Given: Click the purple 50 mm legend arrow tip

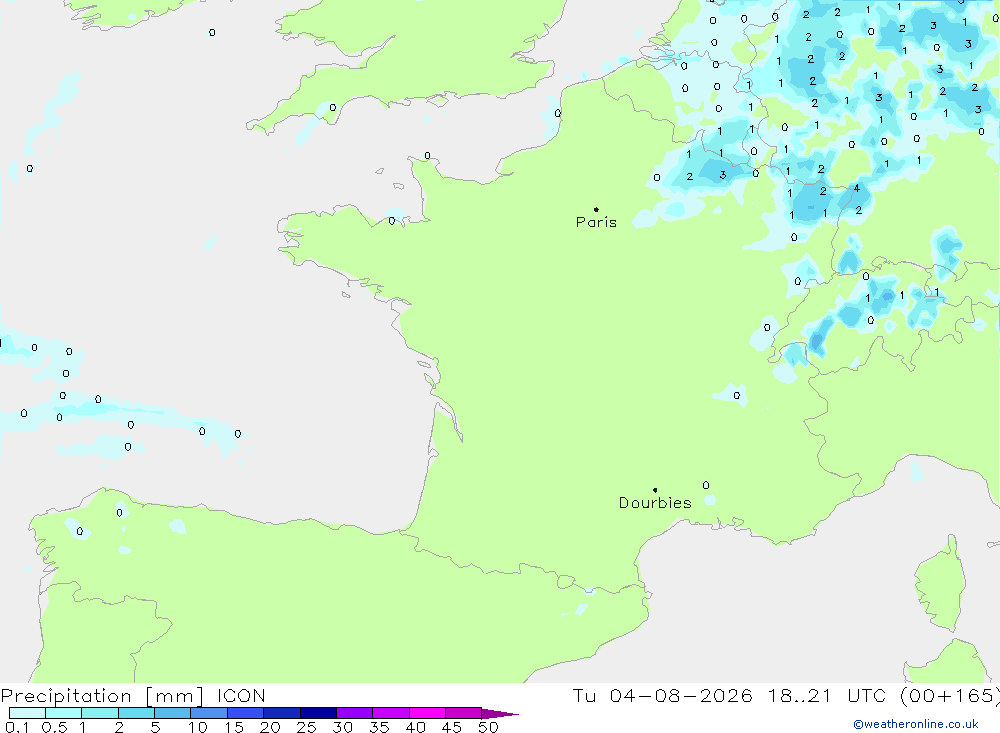Looking at the screenshot, I should 501,713.
